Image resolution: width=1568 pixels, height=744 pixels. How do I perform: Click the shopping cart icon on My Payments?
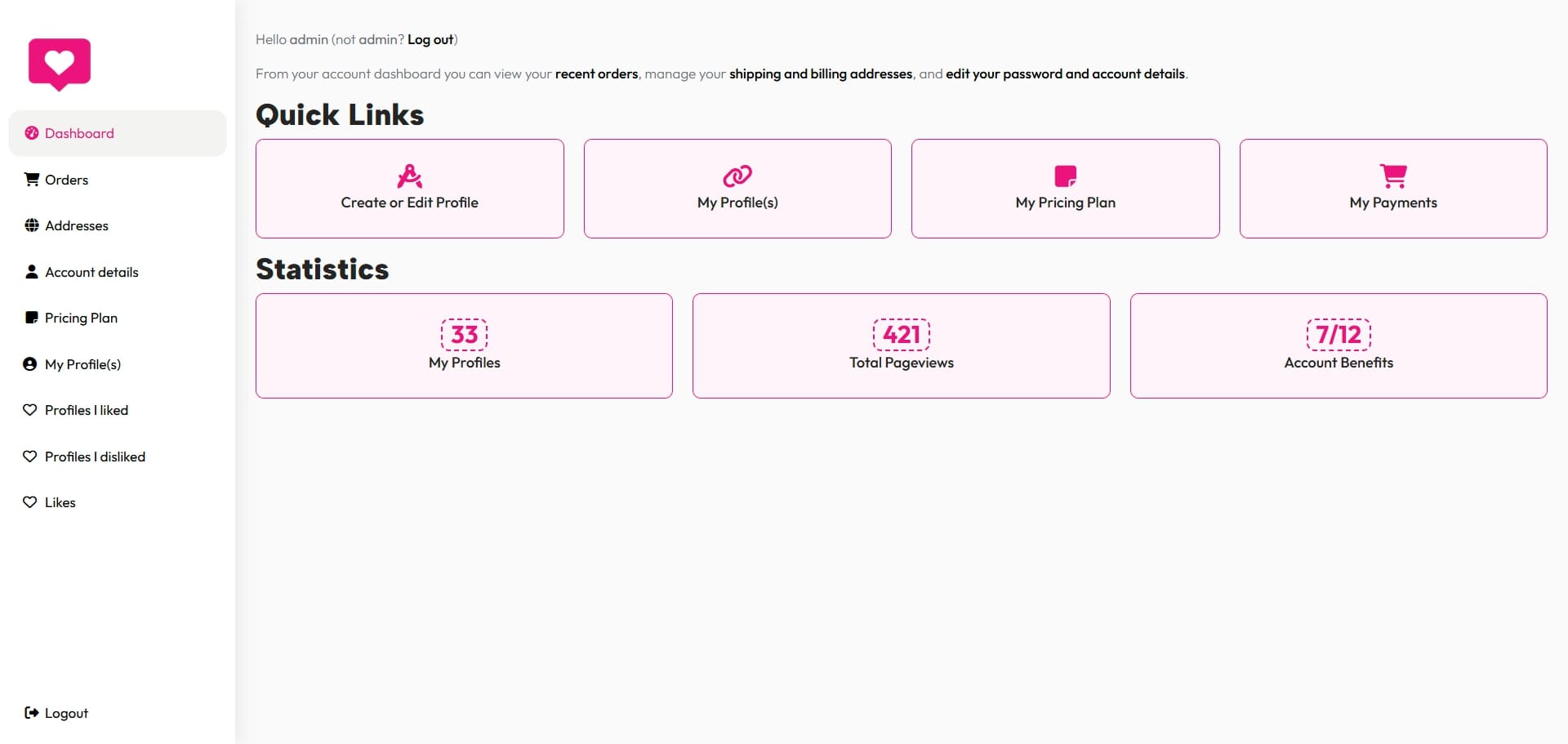[1392, 176]
